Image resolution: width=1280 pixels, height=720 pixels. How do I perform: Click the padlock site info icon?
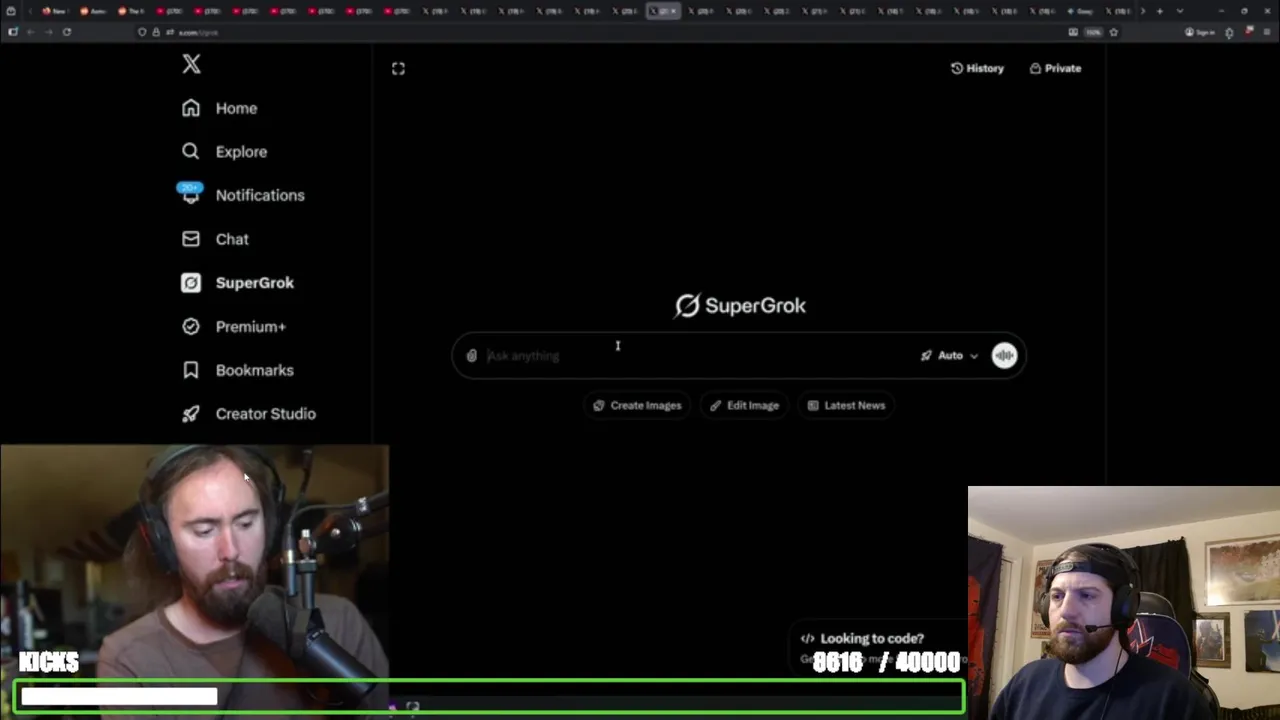[x=156, y=32]
